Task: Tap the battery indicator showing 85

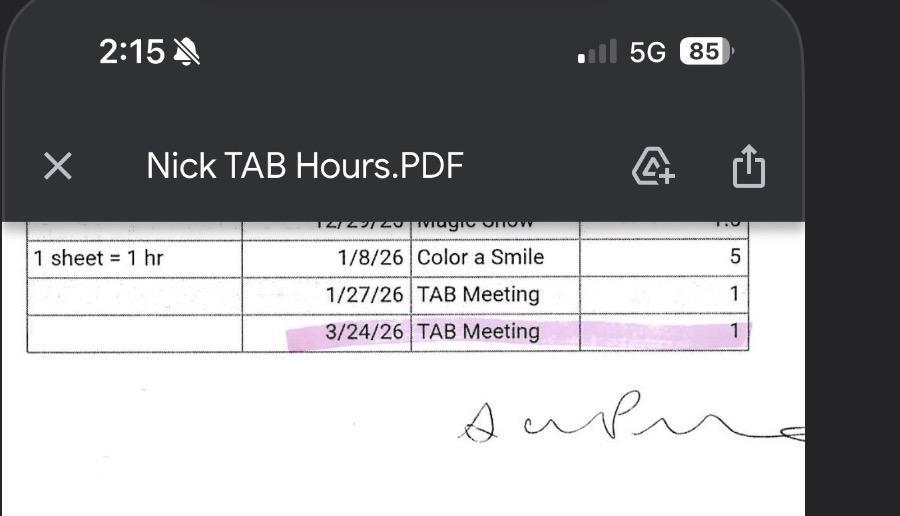Action: (705, 52)
